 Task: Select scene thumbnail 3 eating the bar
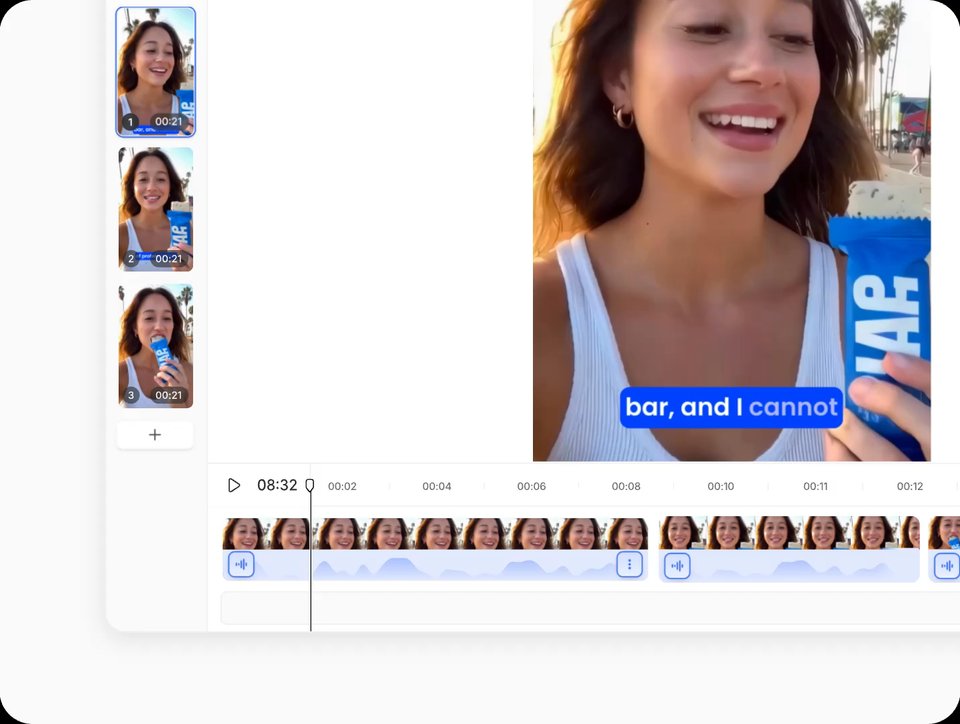point(155,346)
